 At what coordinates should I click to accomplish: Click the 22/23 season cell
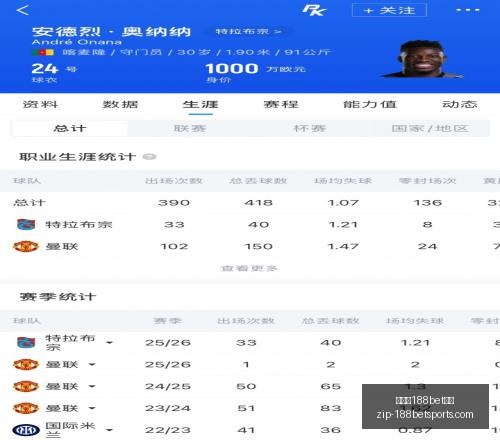coord(168,430)
